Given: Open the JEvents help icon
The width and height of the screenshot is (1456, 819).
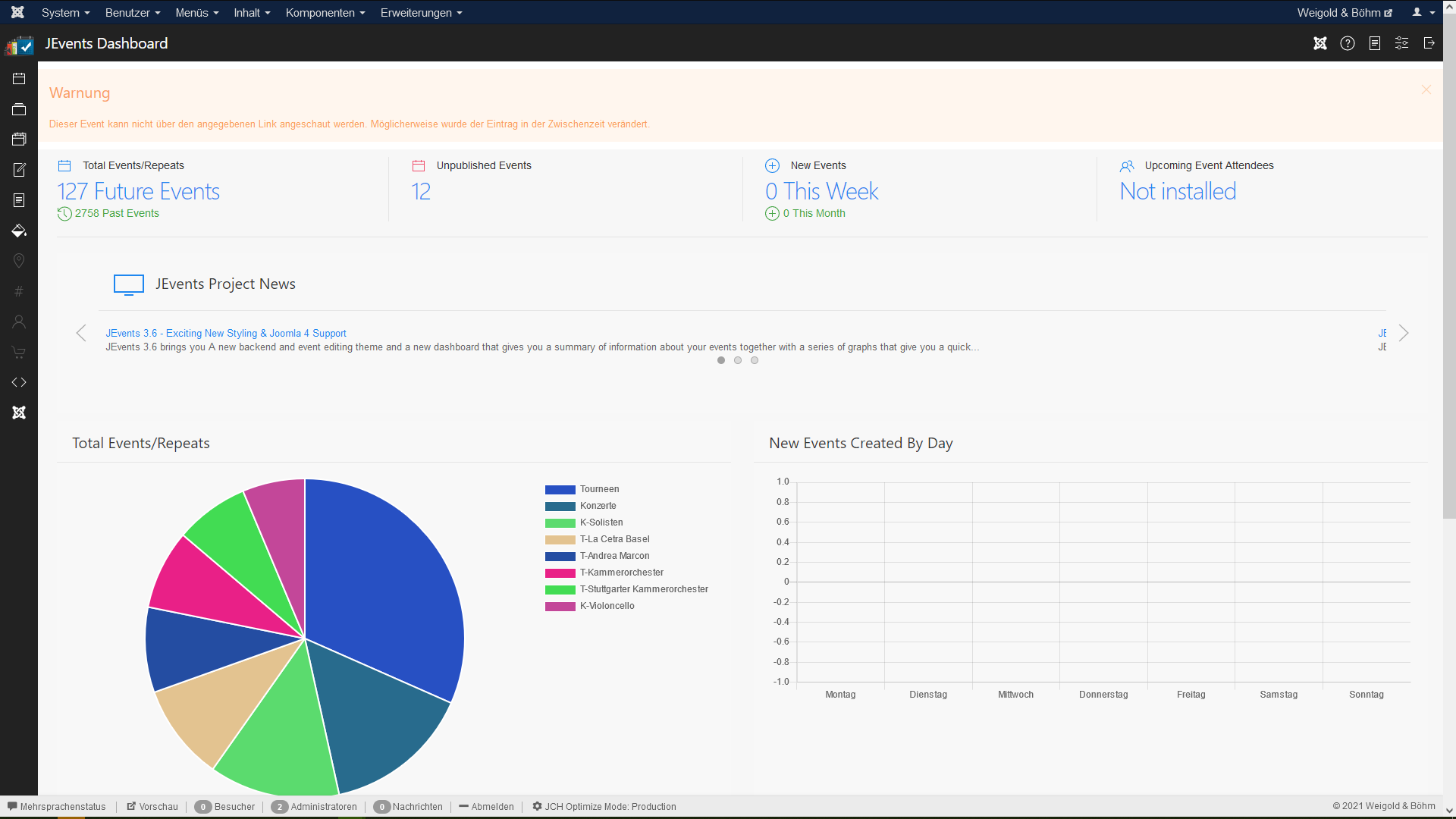Looking at the screenshot, I should pyautogui.click(x=1348, y=43).
